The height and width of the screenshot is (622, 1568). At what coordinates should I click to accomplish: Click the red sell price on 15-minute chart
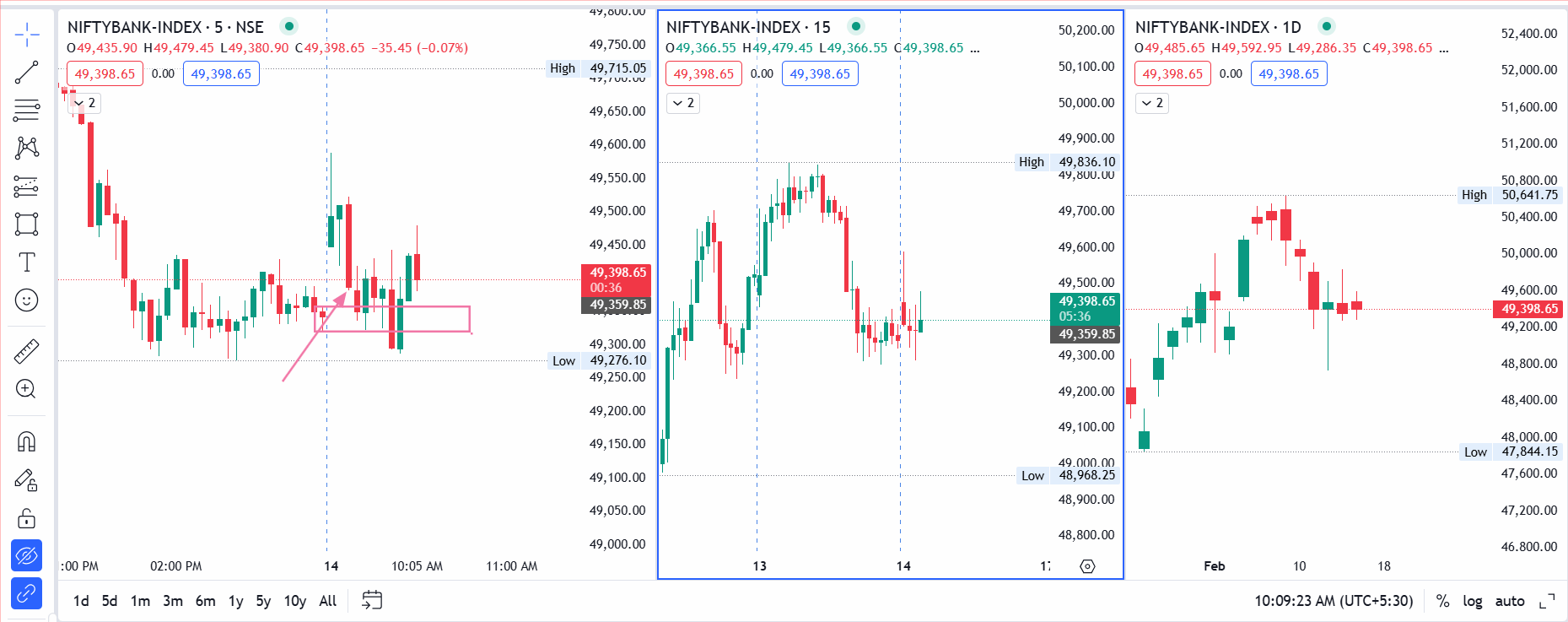point(703,73)
